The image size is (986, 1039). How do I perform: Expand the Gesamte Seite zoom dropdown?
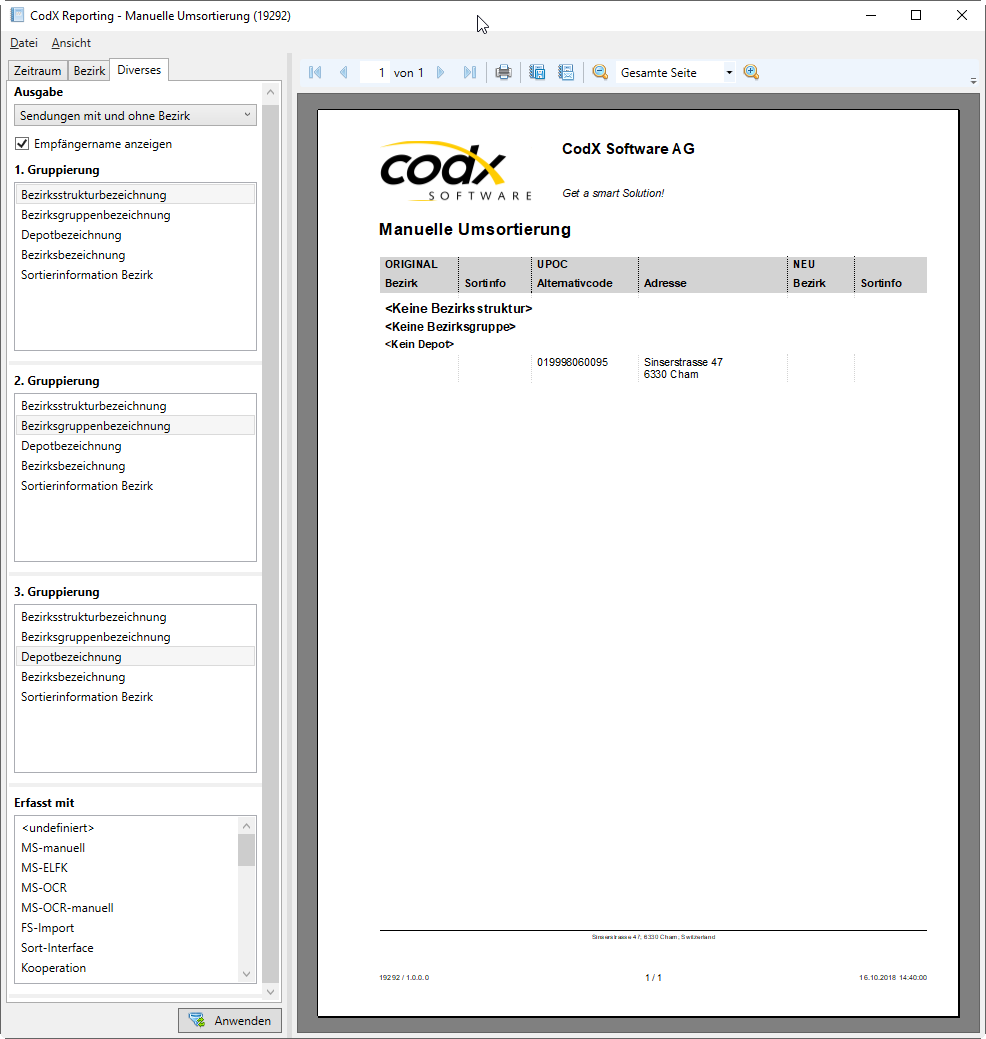pyautogui.click(x=729, y=73)
